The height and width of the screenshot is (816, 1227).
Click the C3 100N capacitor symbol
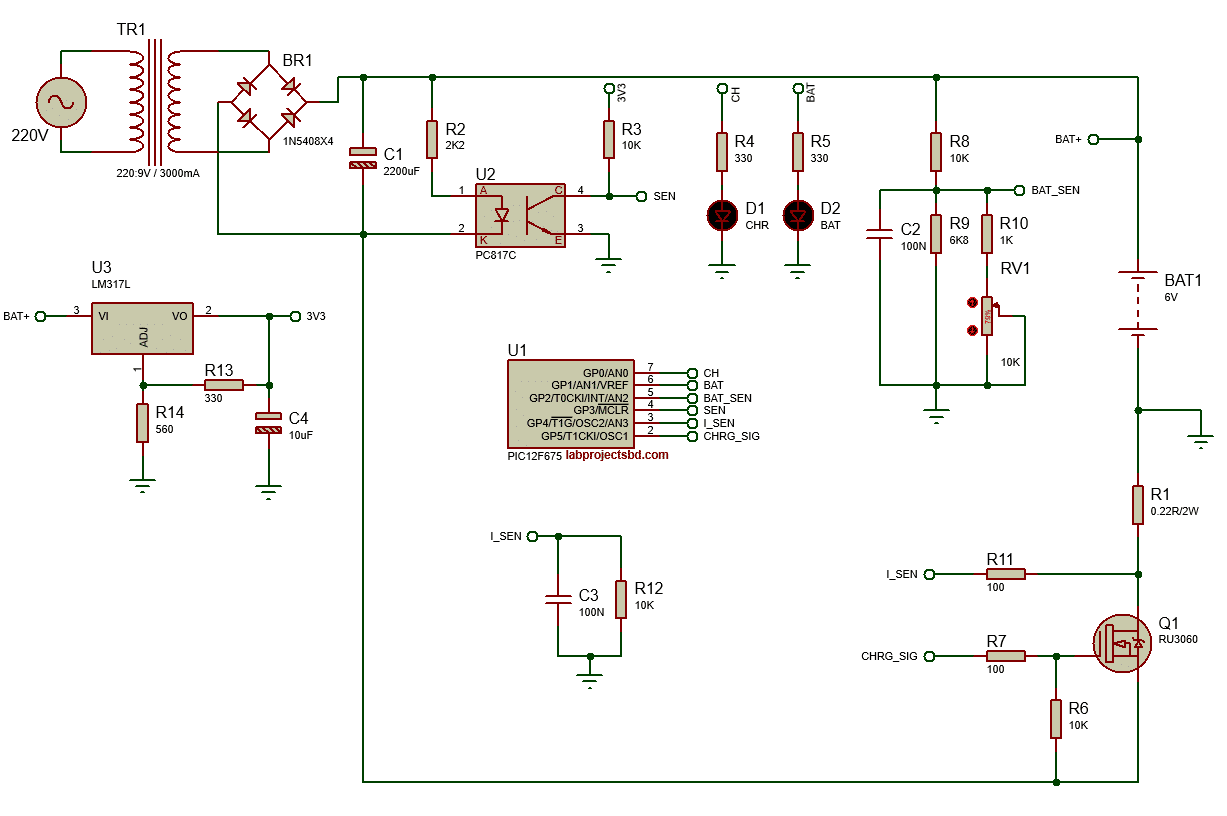(558, 599)
